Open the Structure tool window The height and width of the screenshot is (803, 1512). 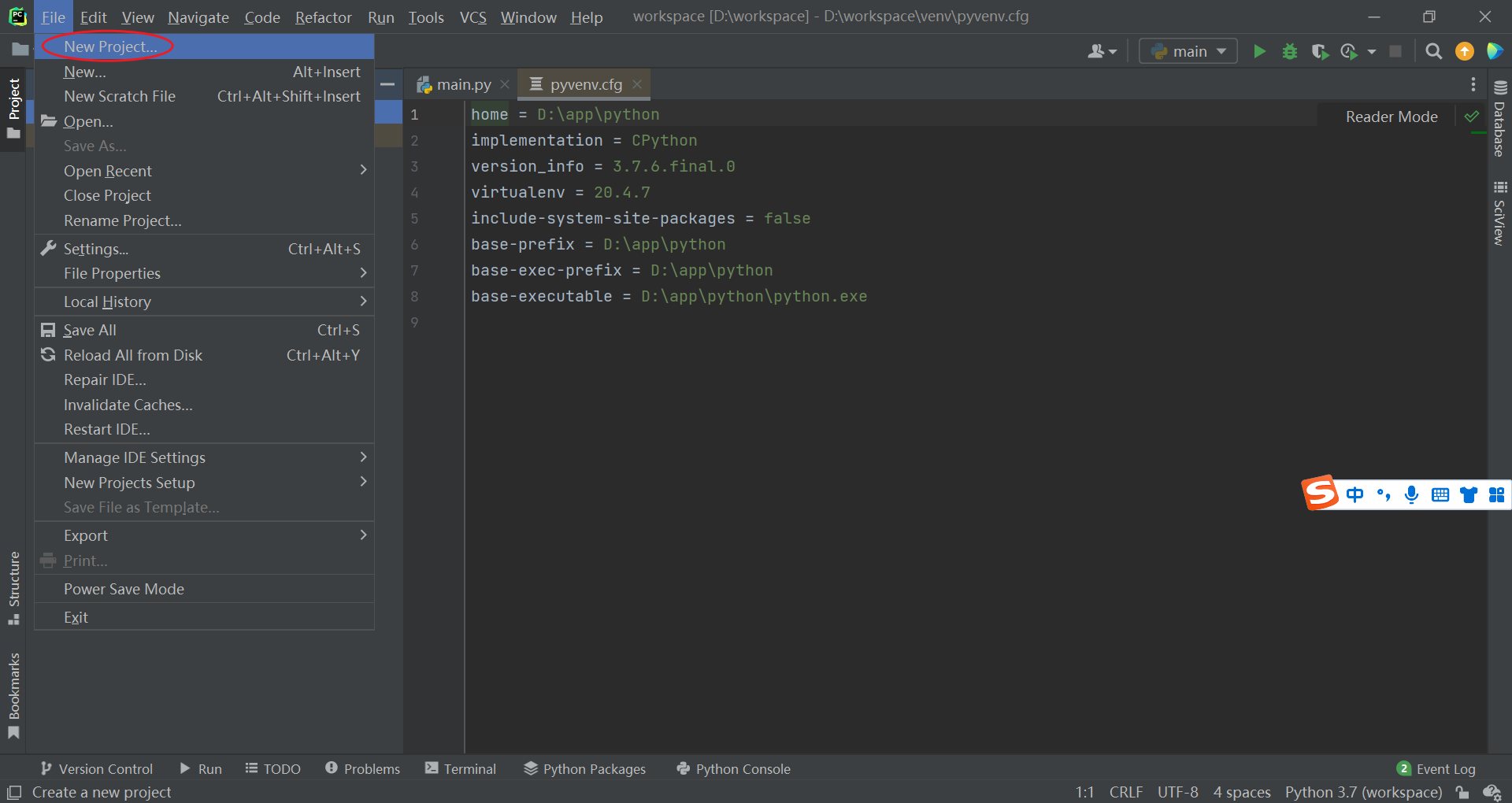[x=13, y=588]
